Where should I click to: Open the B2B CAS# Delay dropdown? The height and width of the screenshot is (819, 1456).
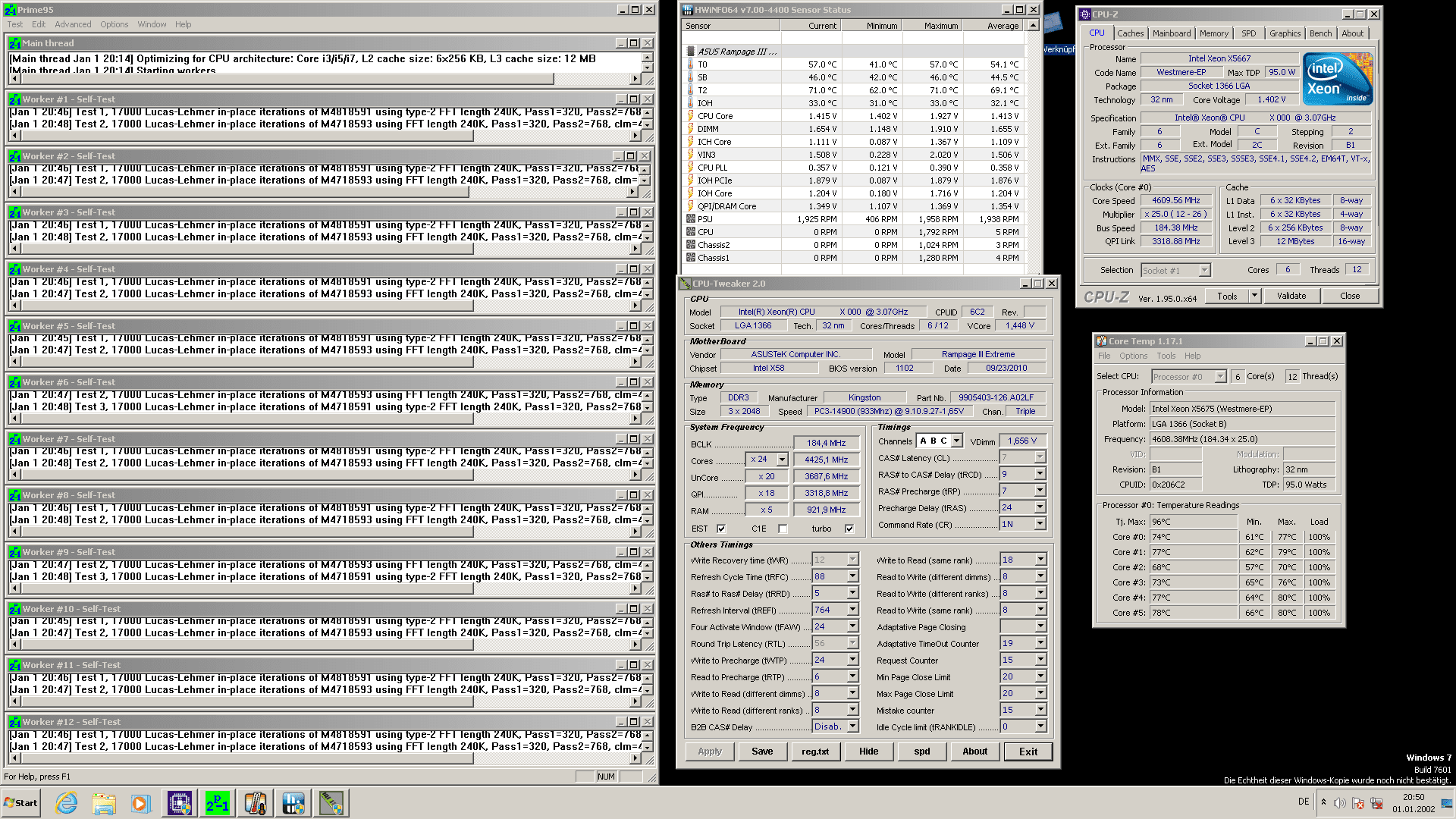pos(852,726)
